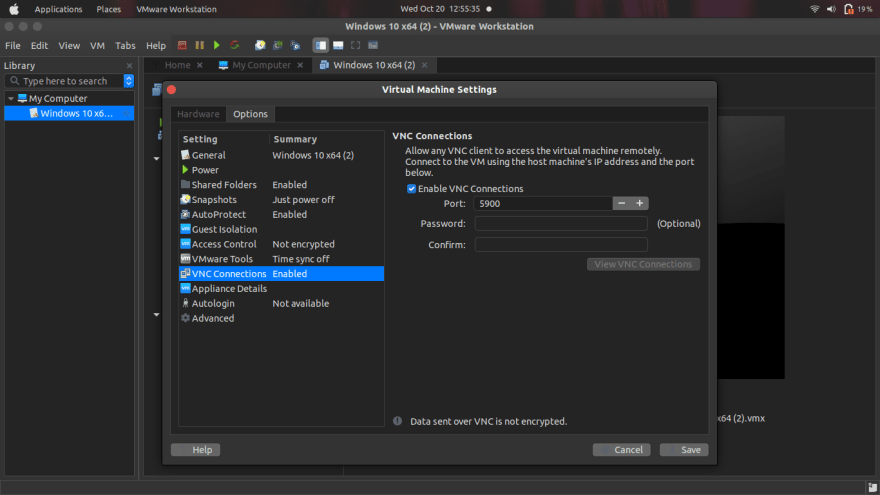Click the red power off toolbar icon
This screenshot has width=880, height=495.
point(182,45)
